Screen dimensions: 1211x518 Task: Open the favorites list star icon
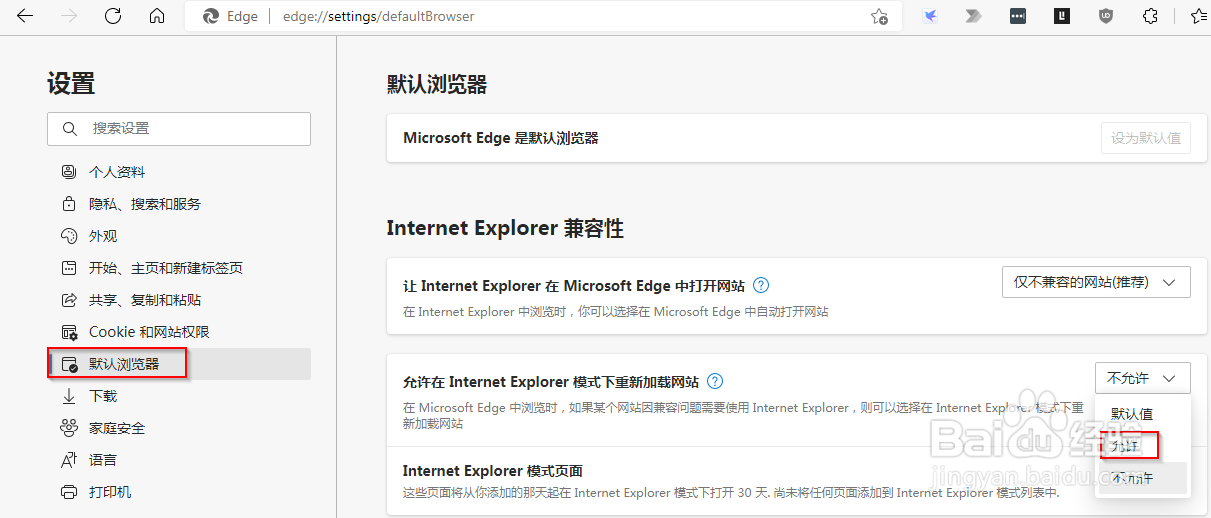1199,16
